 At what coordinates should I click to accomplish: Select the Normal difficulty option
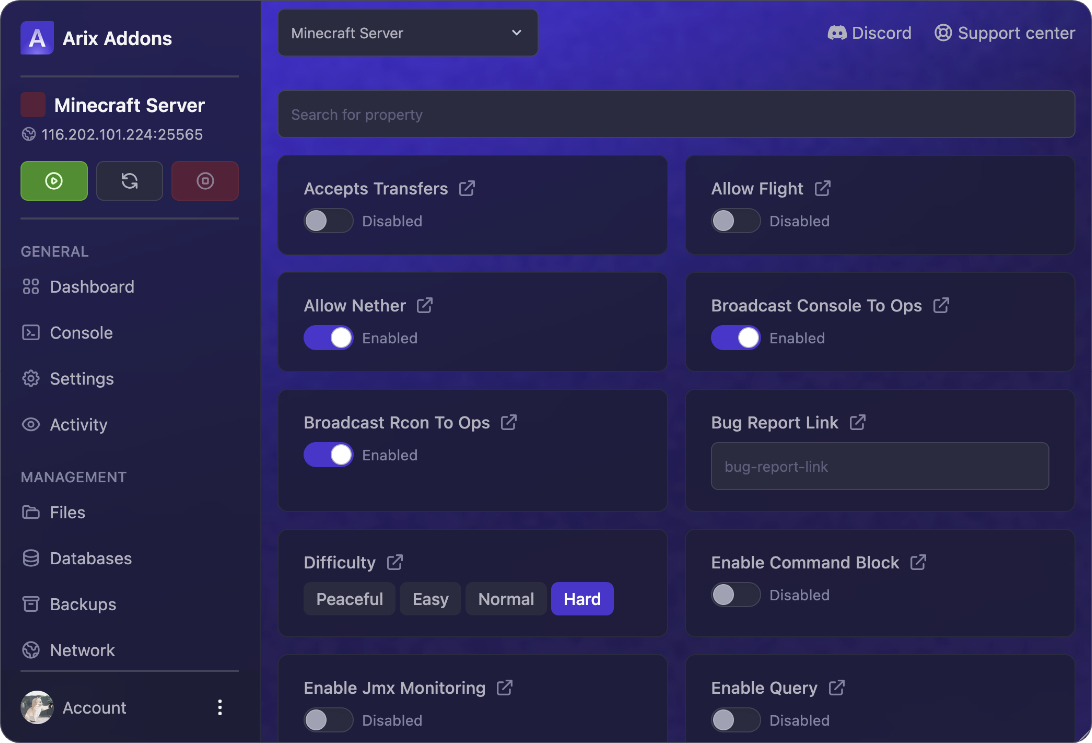pos(505,599)
